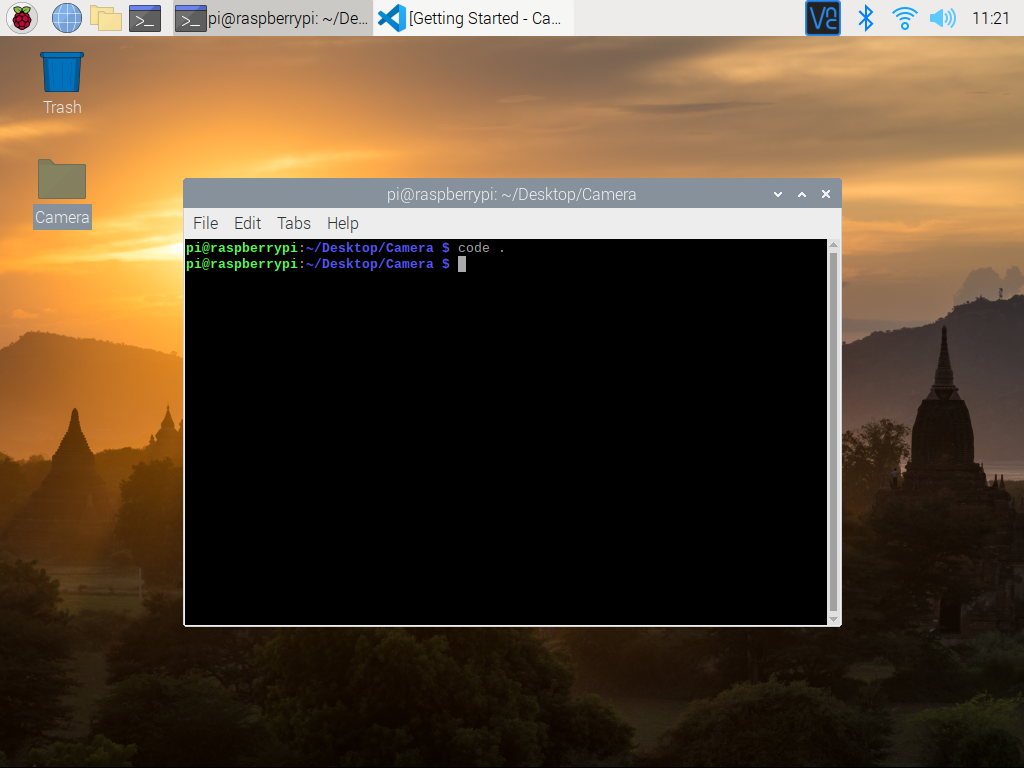This screenshot has height=768, width=1024.
Task: Open the Trash on the desktop
Action: pyautogui.click(x=61, y=70)
